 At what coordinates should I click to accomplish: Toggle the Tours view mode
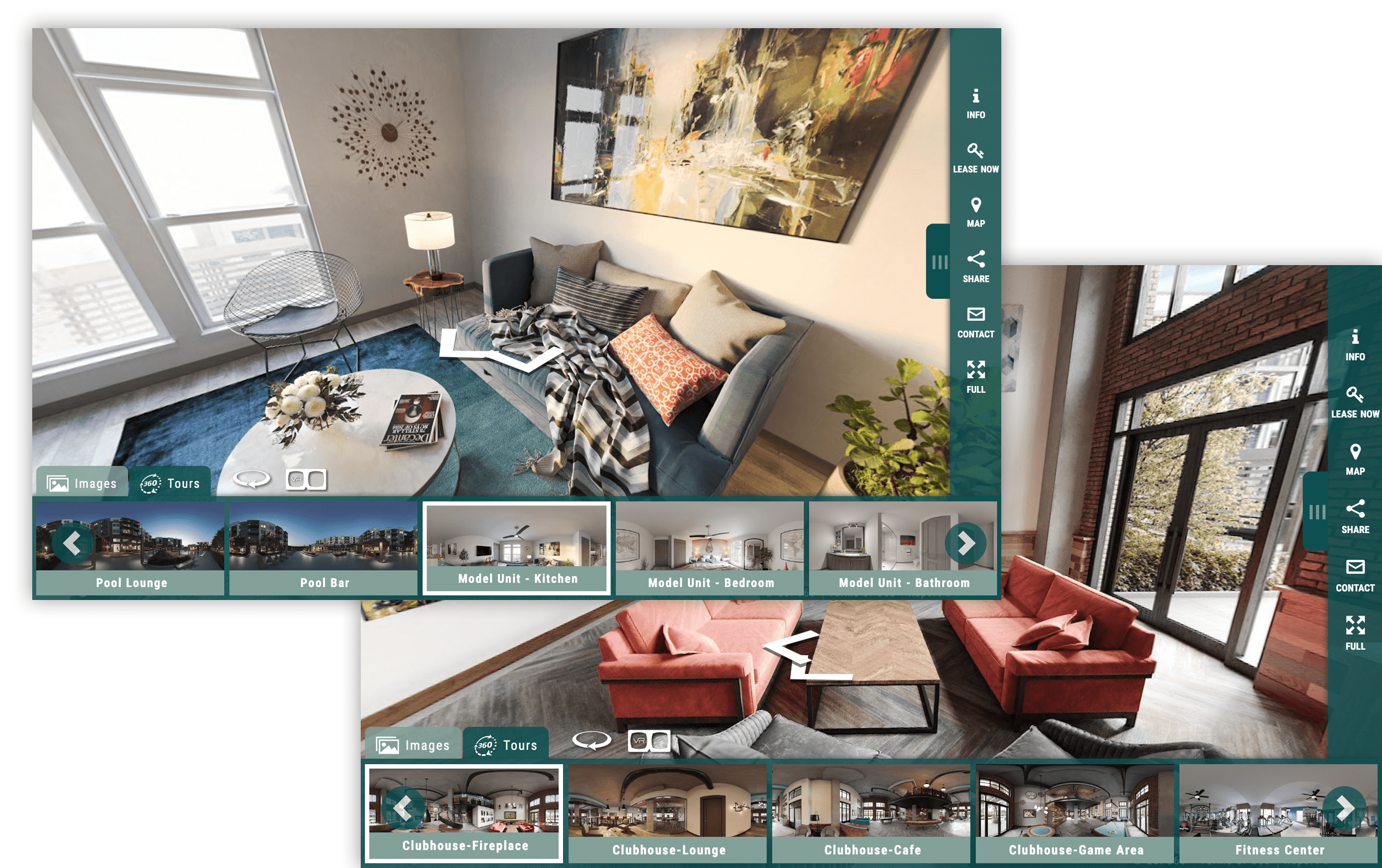(171, 483)
